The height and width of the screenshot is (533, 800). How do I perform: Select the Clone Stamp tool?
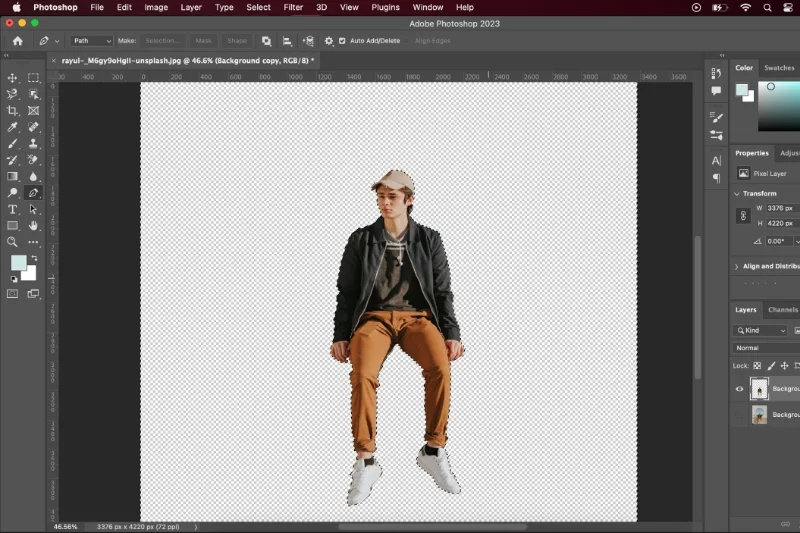click(x=33, y=143)
